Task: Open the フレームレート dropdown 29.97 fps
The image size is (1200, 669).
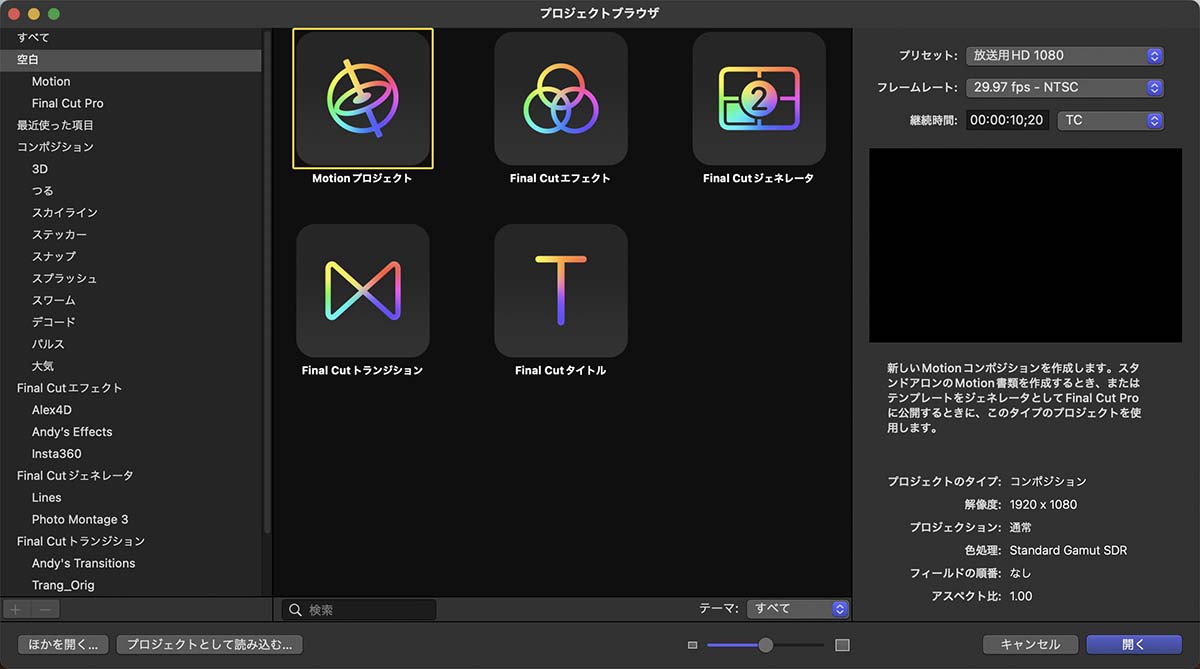Action: click(1065, 87)
